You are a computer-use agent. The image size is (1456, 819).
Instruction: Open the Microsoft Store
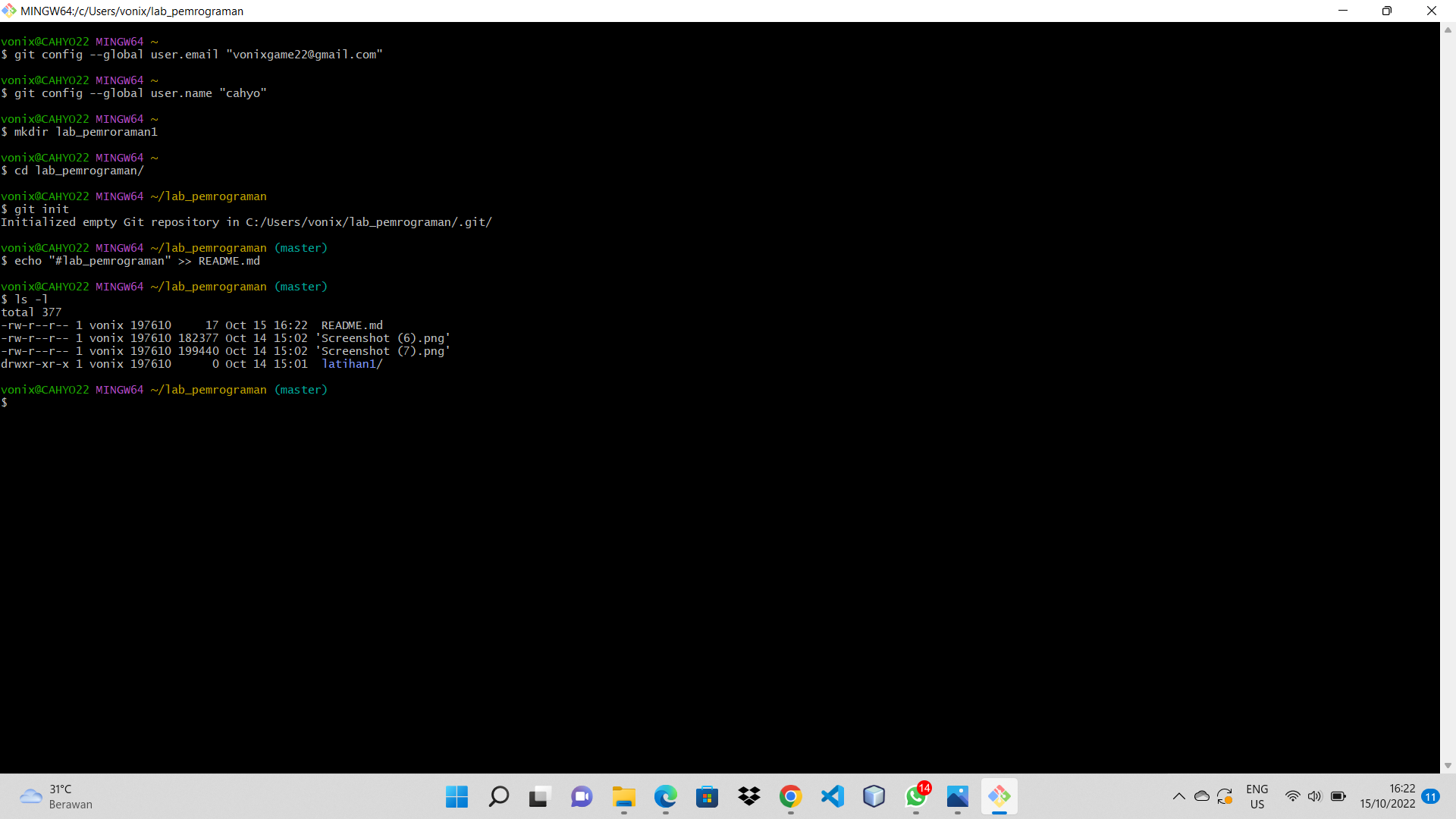(707, 797)
